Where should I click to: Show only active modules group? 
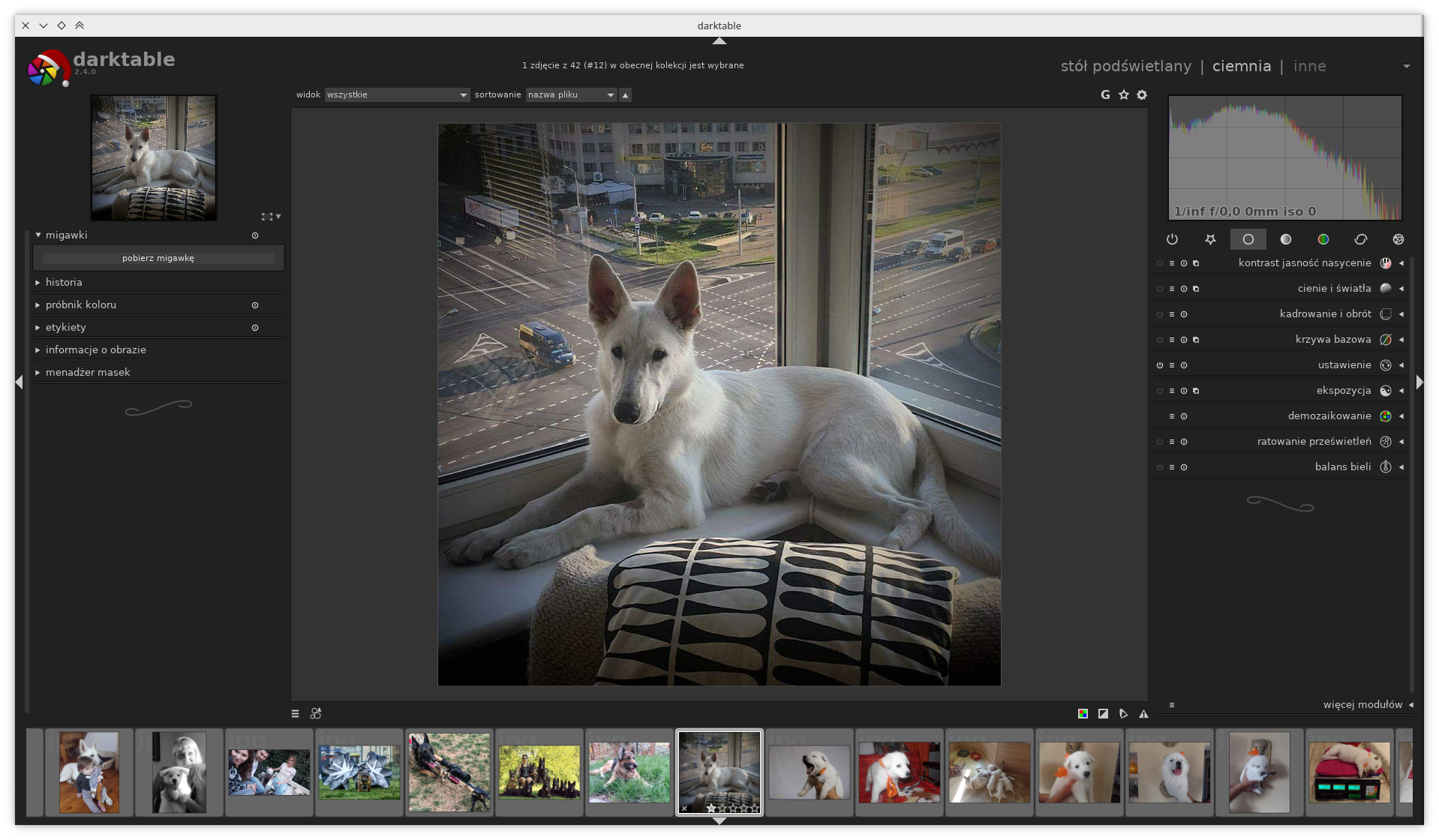(1172, 239)
